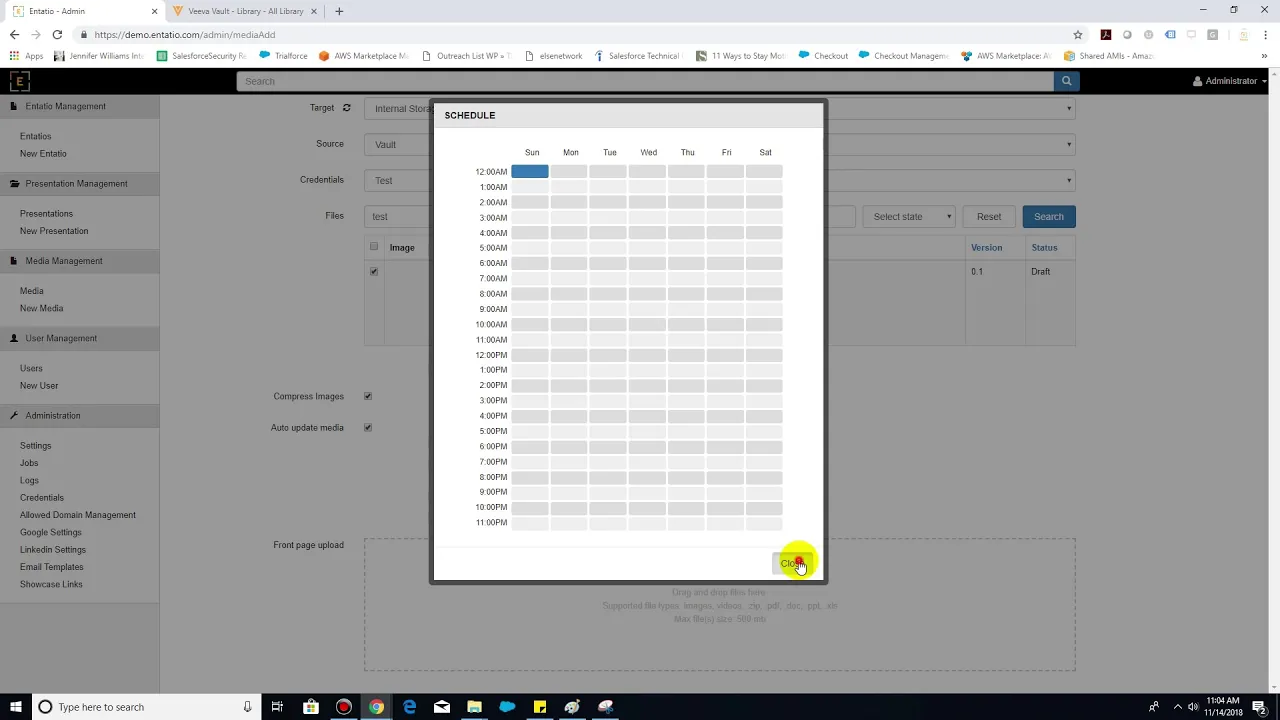Screen dimensions: 1280x720
Task: Open the Apps bookmarks shortcut
Action: pyautogui.click(x=27, y=56)
